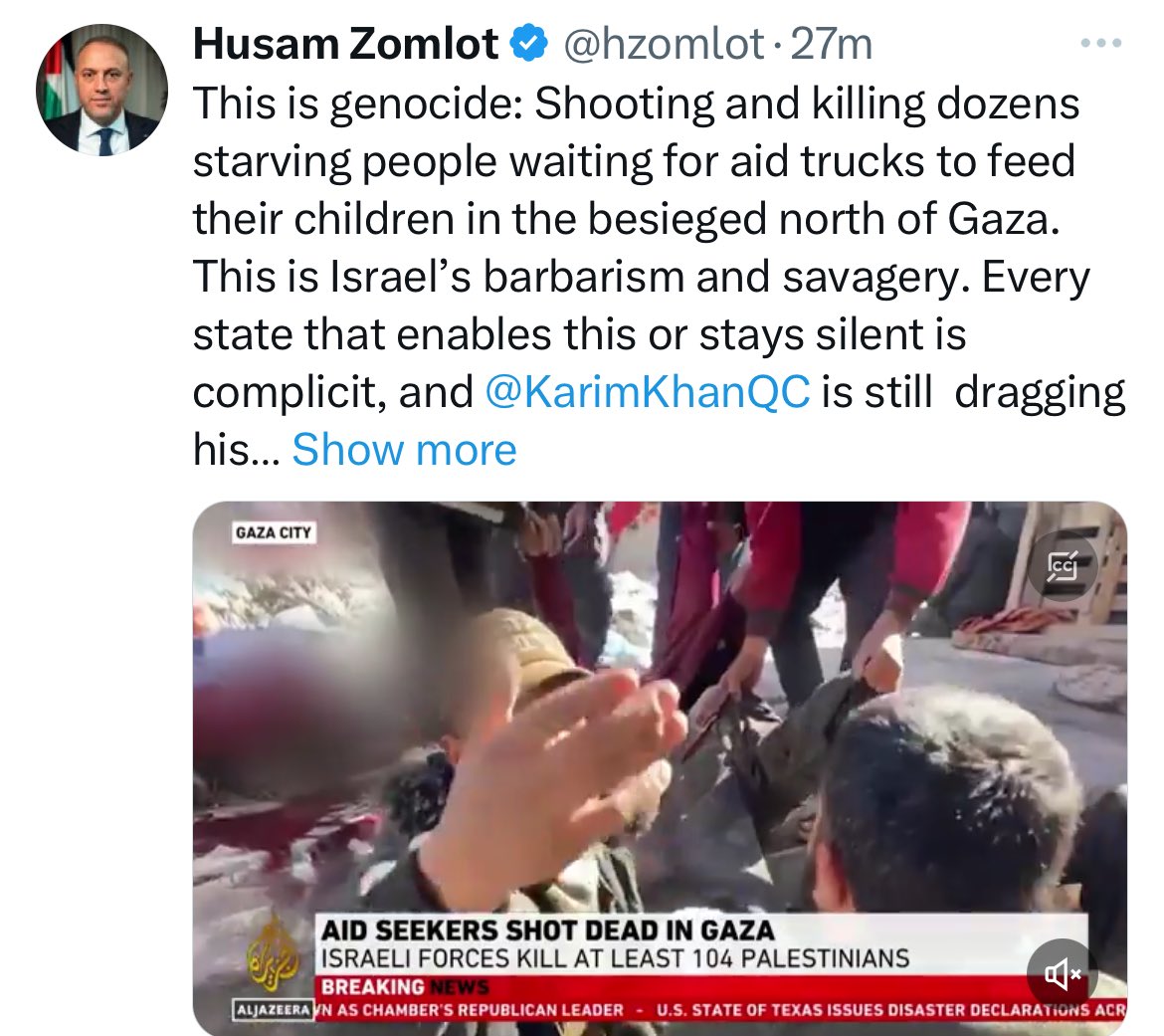The width and height of the screenshot is (1164, 1036).
Task: Open Husam Zomlot's profile picture
Action: click(101, 90)
